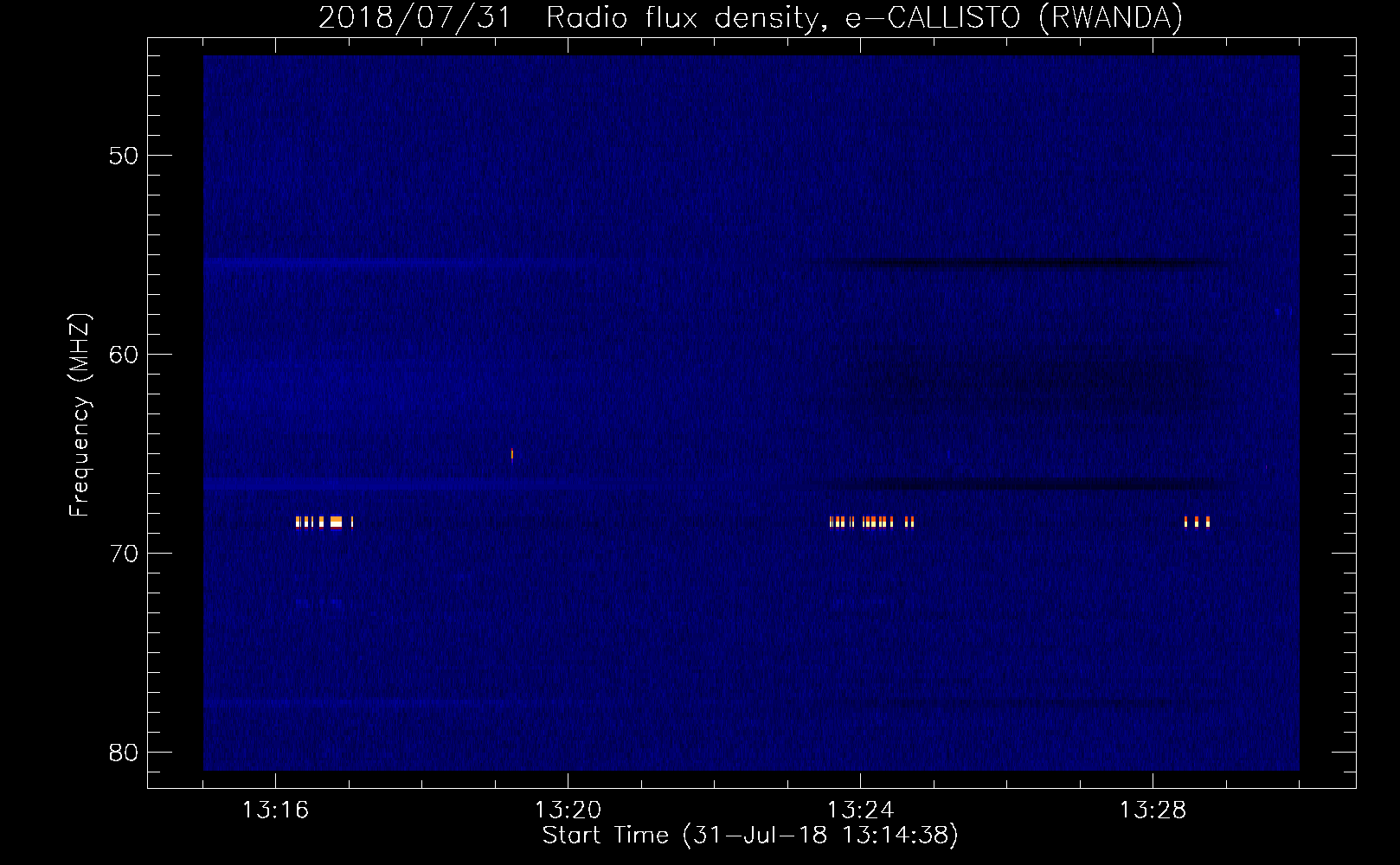Click the bright burst cluster near 13:16
Viewport: 1400px width, 865px height.
coord(324,522)
